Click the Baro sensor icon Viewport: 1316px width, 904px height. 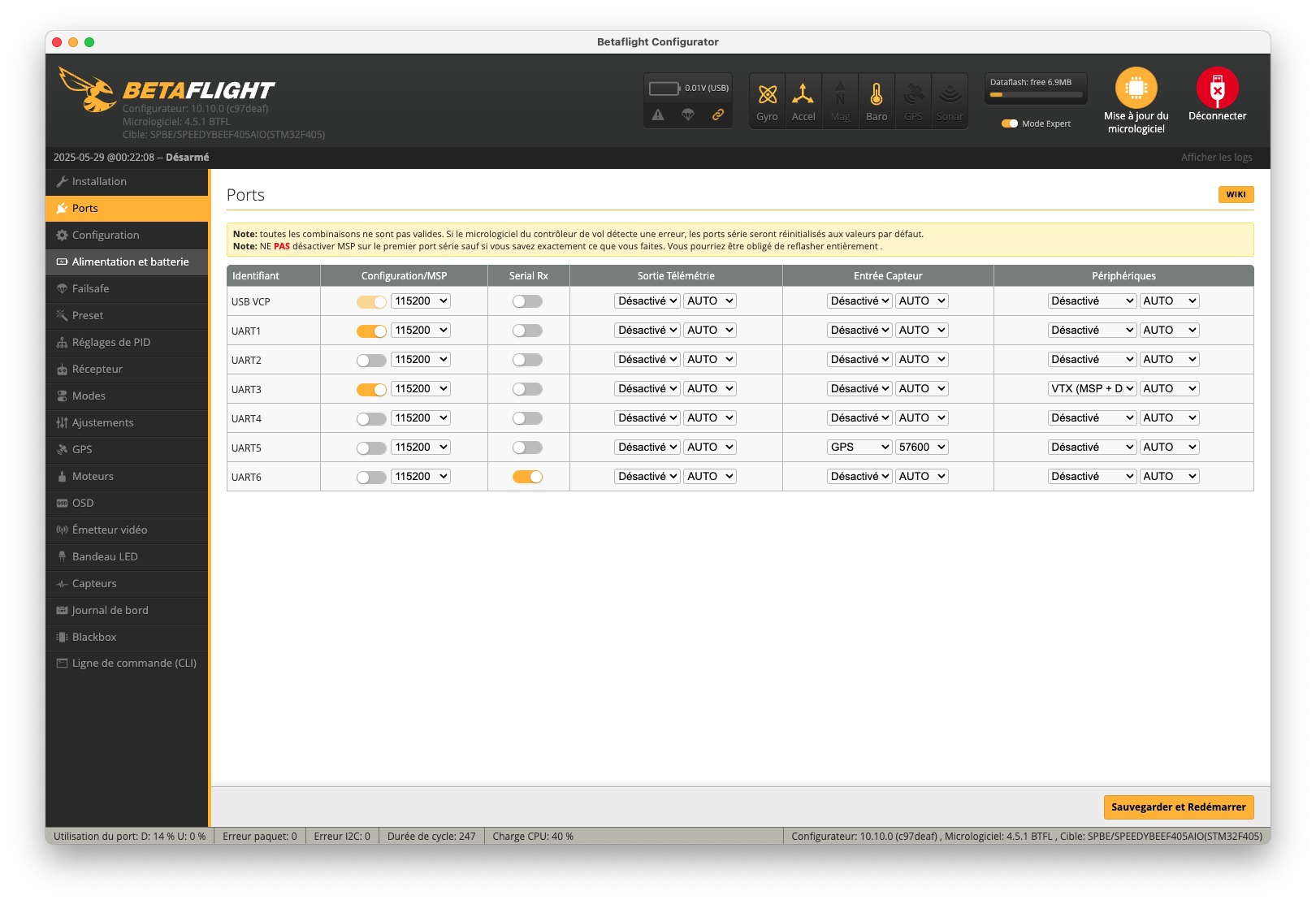coord(877,94)
